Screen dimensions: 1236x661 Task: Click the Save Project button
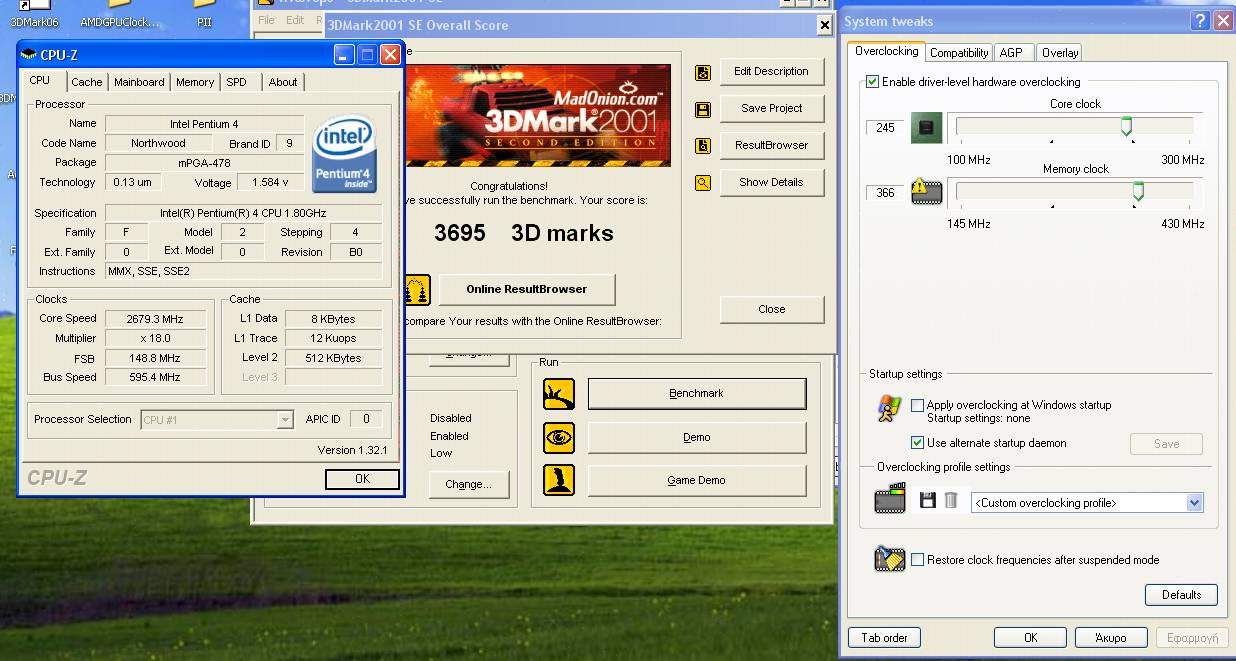coord(771,109)
